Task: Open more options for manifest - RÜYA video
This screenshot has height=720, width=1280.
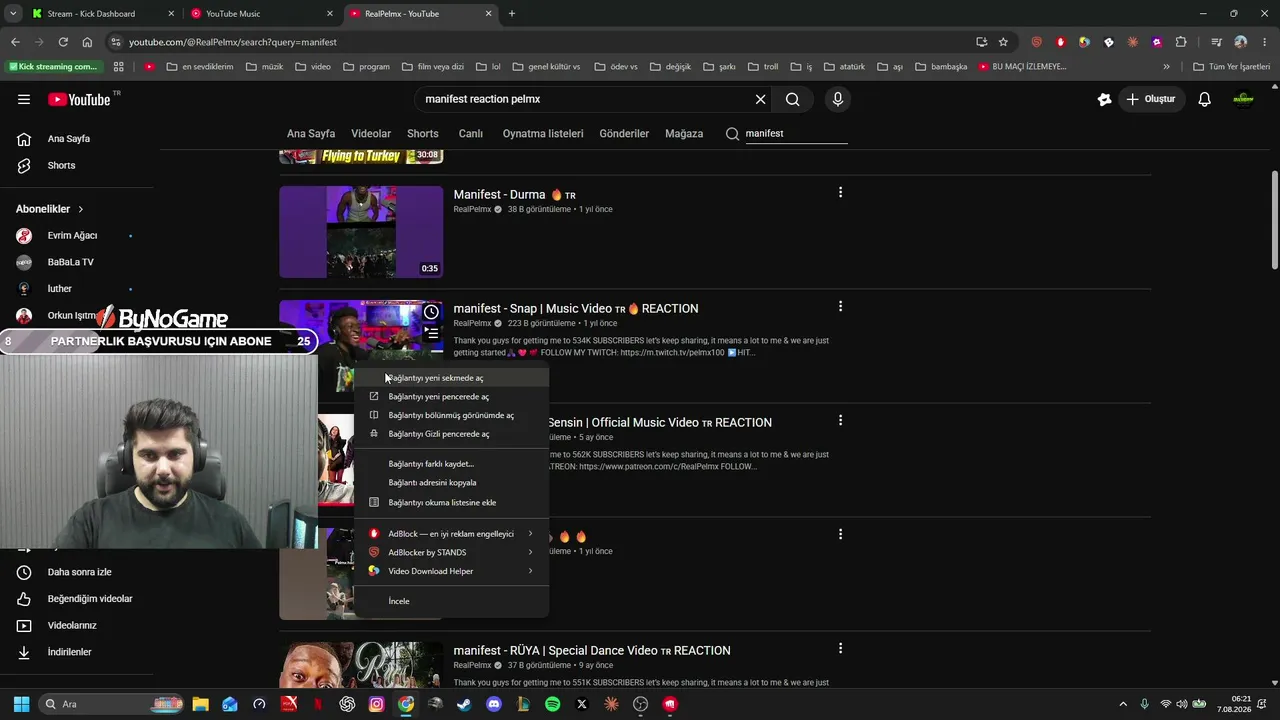Action: pyautogui.click(x=840, y=648)
